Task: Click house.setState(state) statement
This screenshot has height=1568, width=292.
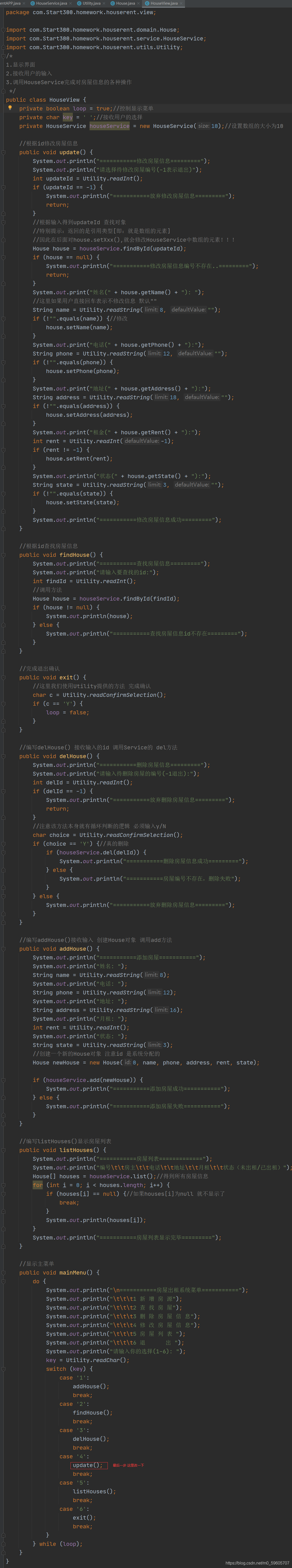Action: tap(83, 502)
